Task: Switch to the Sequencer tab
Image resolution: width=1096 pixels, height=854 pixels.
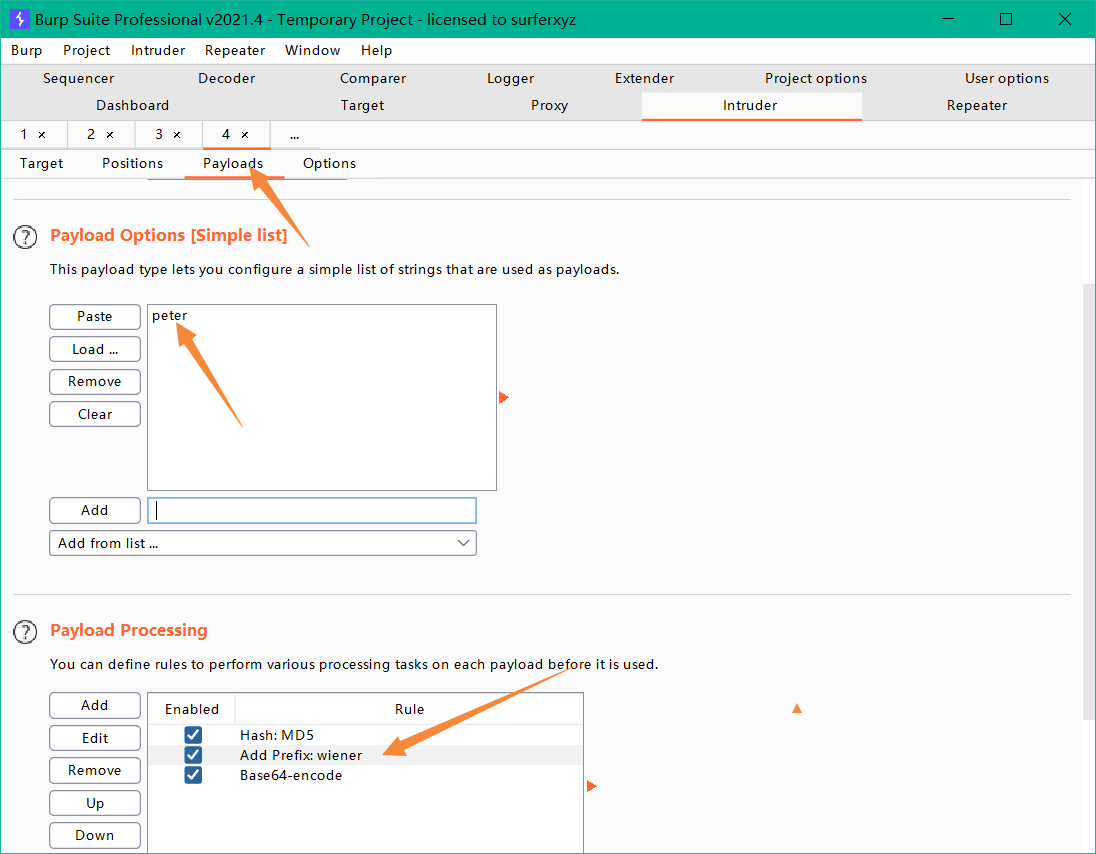Action: tap(78, 78)
